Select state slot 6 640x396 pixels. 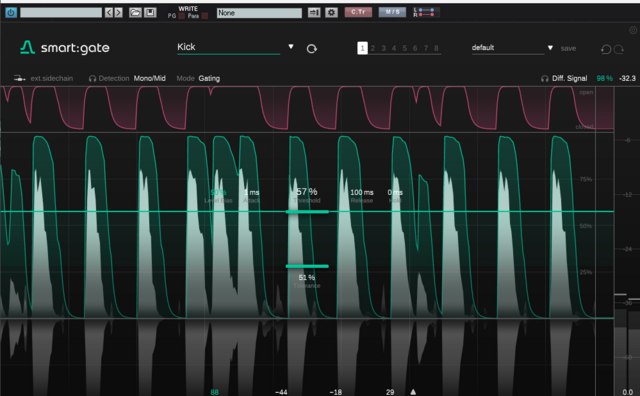[415, 48]
